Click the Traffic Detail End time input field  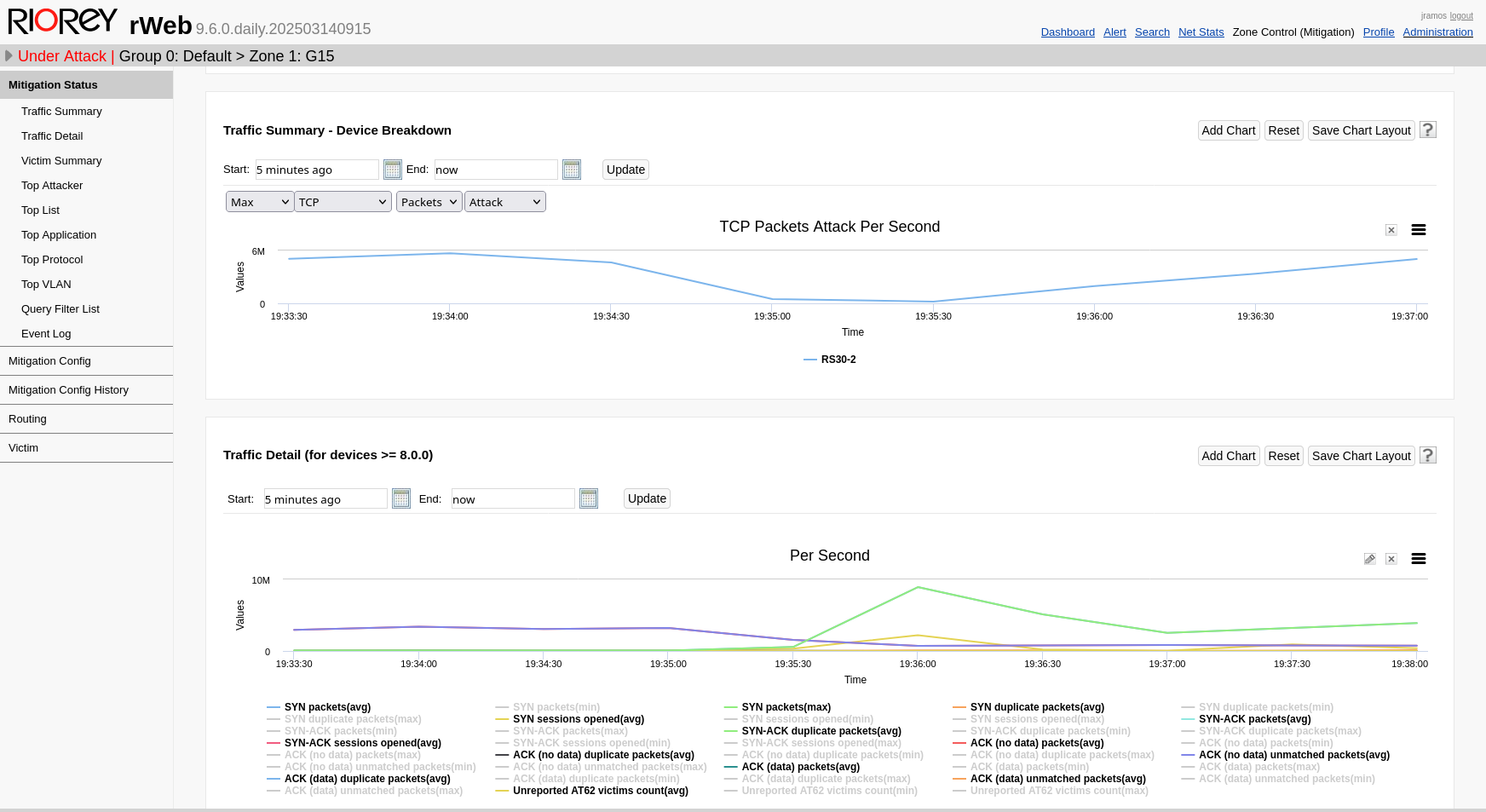coord(512,499)
